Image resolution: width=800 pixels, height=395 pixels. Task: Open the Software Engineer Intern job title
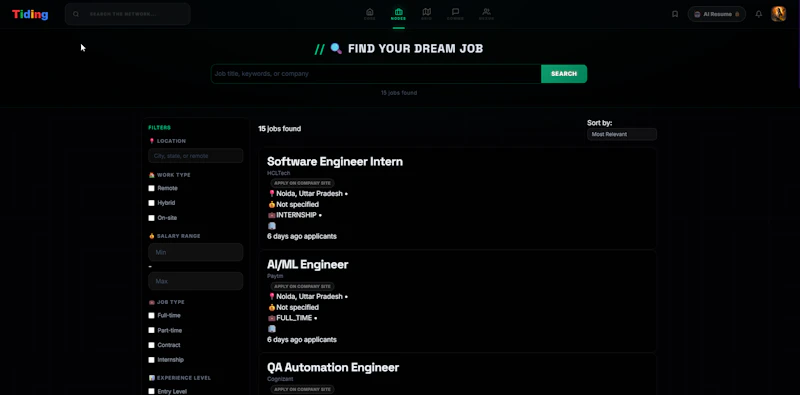pos(335,162)
